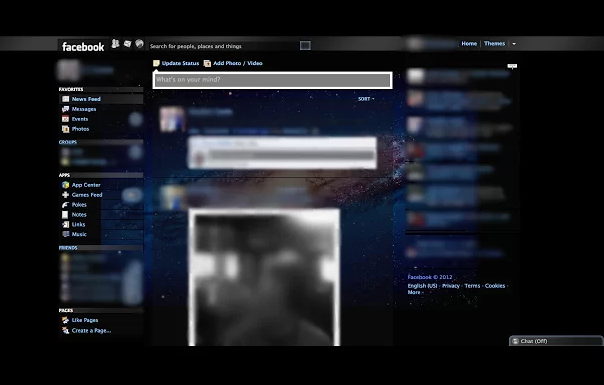The image size is (604, 385).
Task: Open the blurred black-and-white photo post
Action: click(264, 277)
